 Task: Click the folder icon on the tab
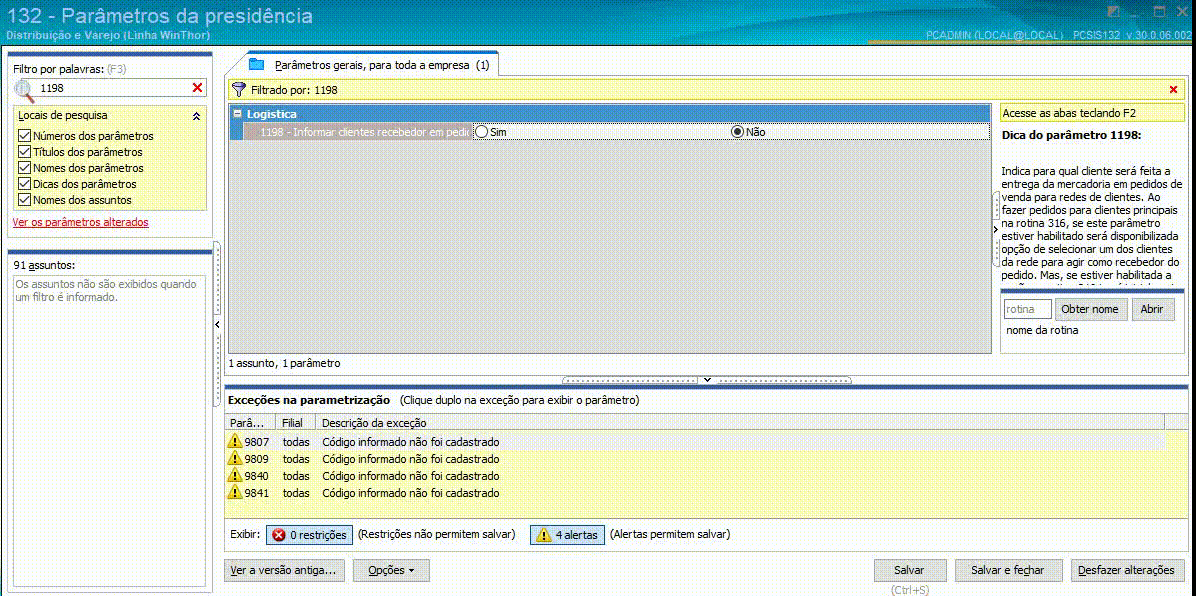point(256,64)
